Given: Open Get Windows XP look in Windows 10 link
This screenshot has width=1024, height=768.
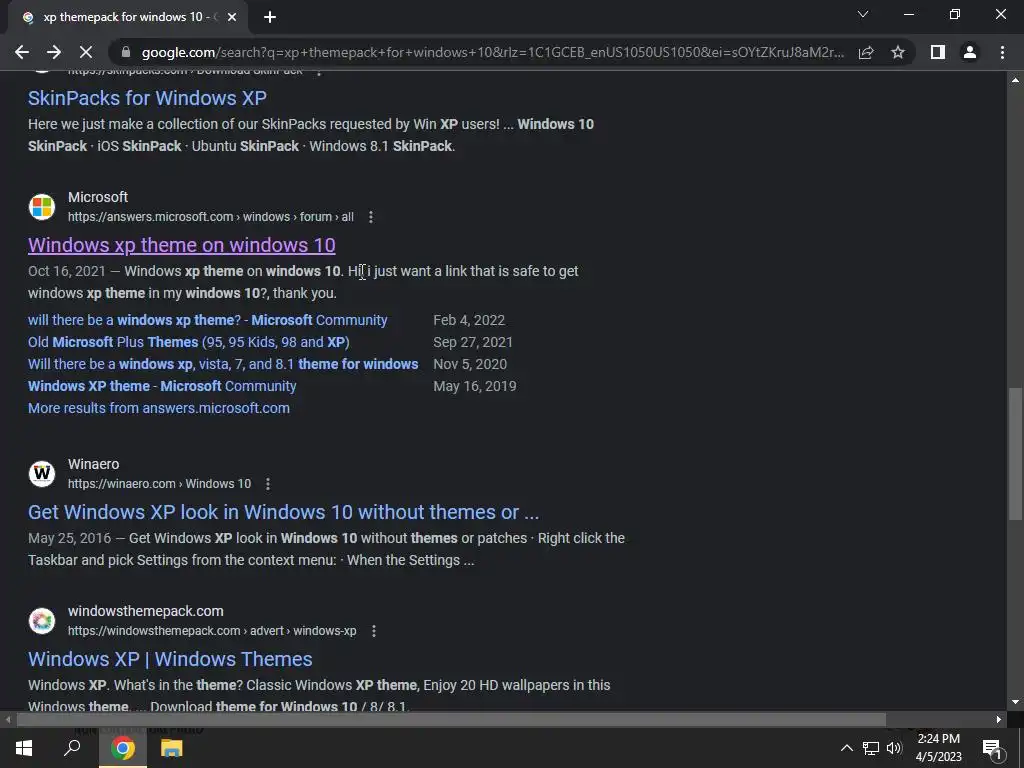Looking at the screenshot, I should (283, 512).
